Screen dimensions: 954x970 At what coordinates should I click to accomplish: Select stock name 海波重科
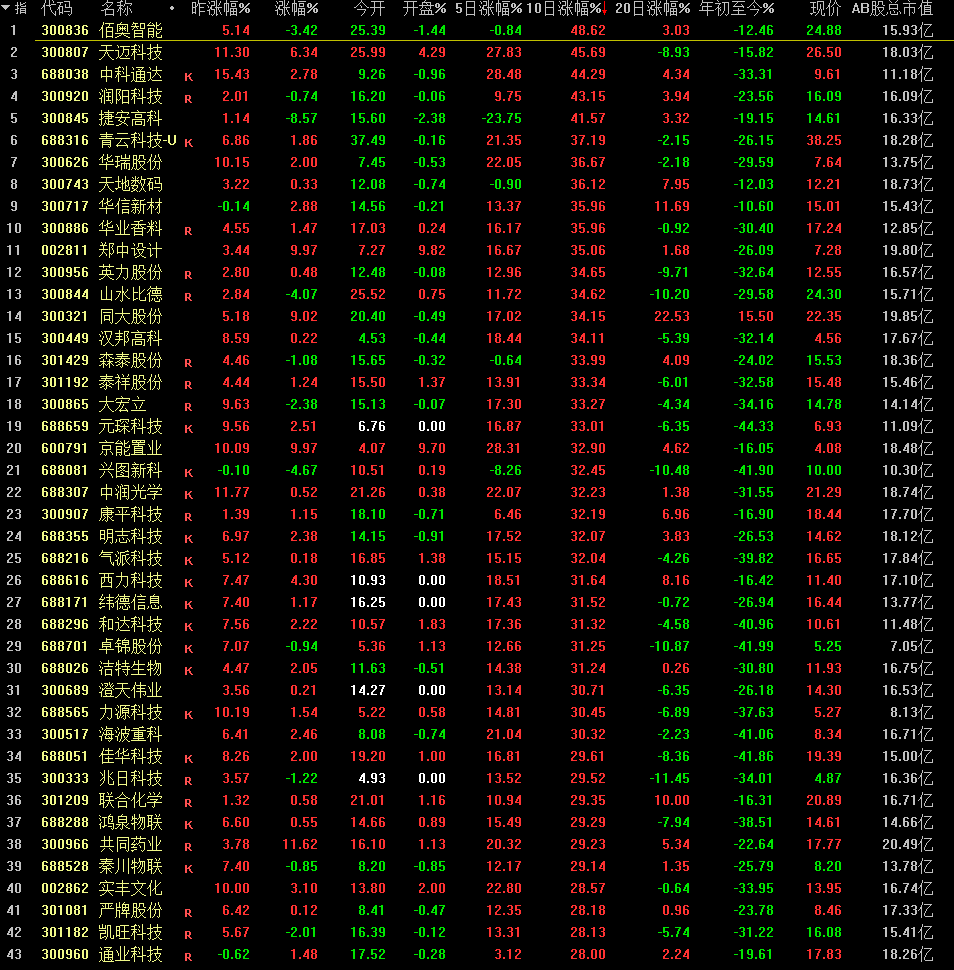131,734
